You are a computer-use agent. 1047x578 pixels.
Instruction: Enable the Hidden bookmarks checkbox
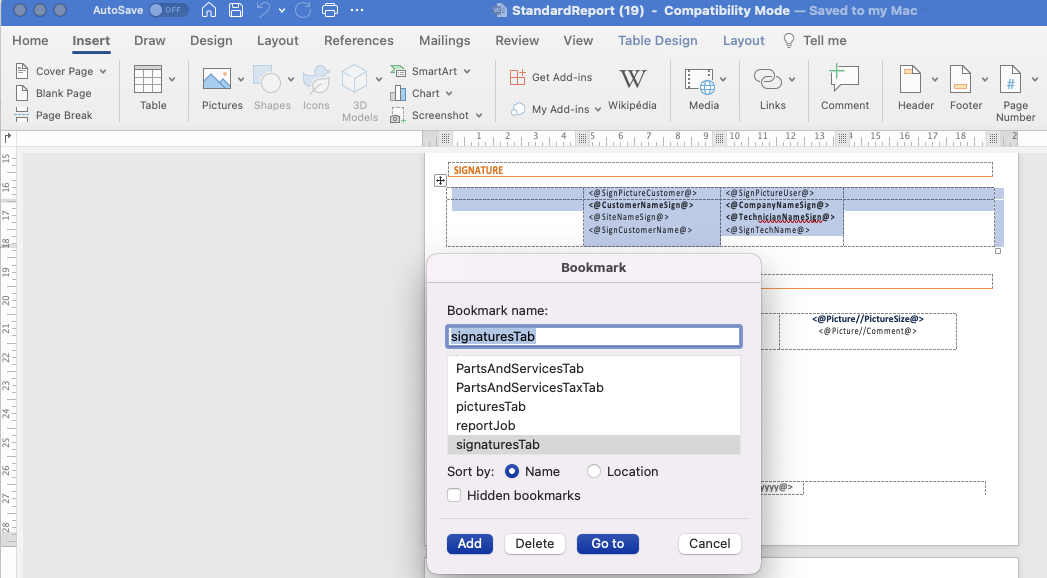tap(454, 495)
